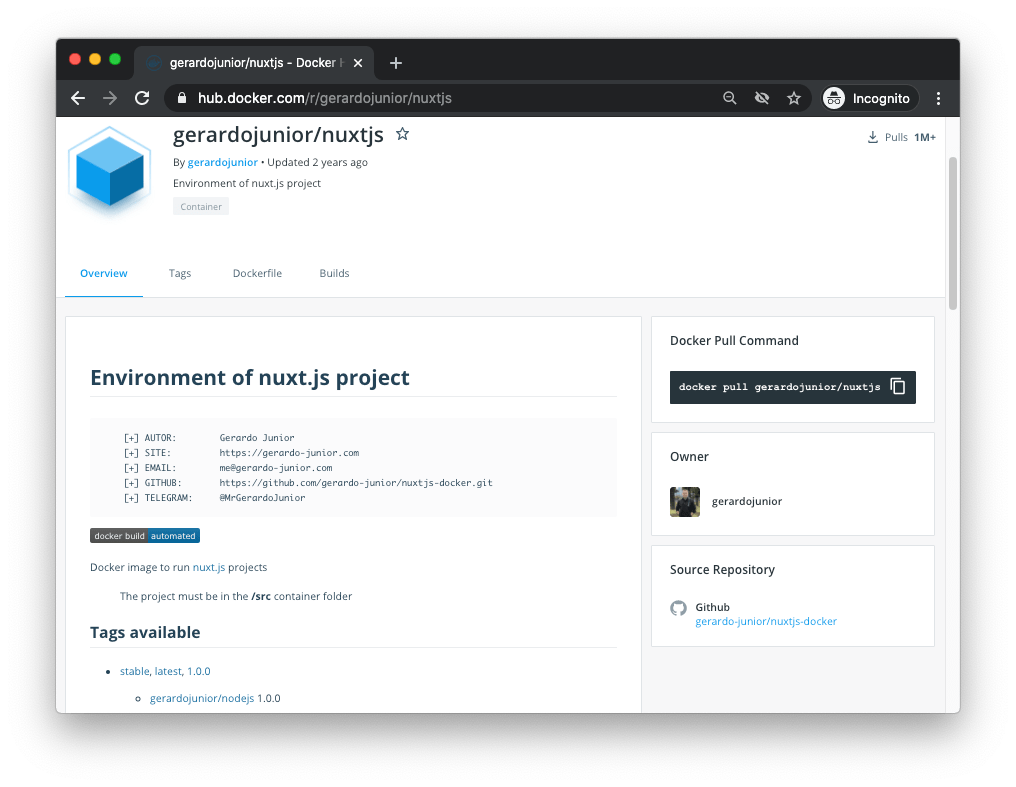The height and width of the screenshot is (787, 1016).
Task: Reload the current page
Action: pyautogui.click(x=142, y=98)
